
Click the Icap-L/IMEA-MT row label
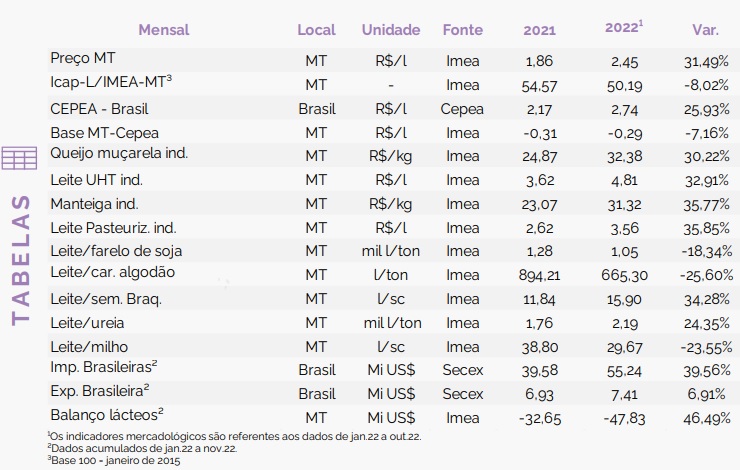click(111, 82)
